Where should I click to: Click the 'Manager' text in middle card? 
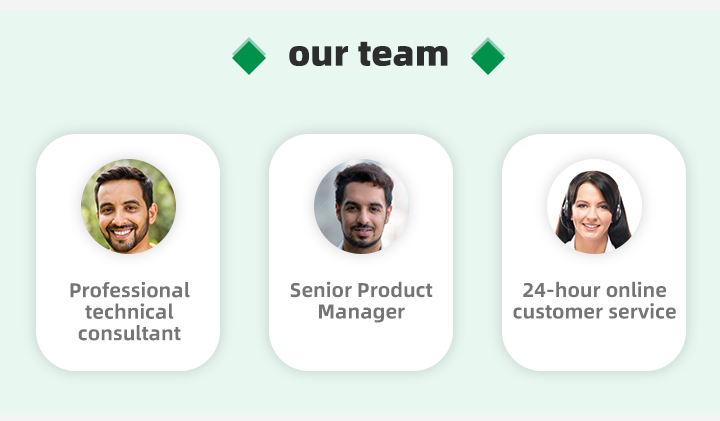(x=361, y=312)
